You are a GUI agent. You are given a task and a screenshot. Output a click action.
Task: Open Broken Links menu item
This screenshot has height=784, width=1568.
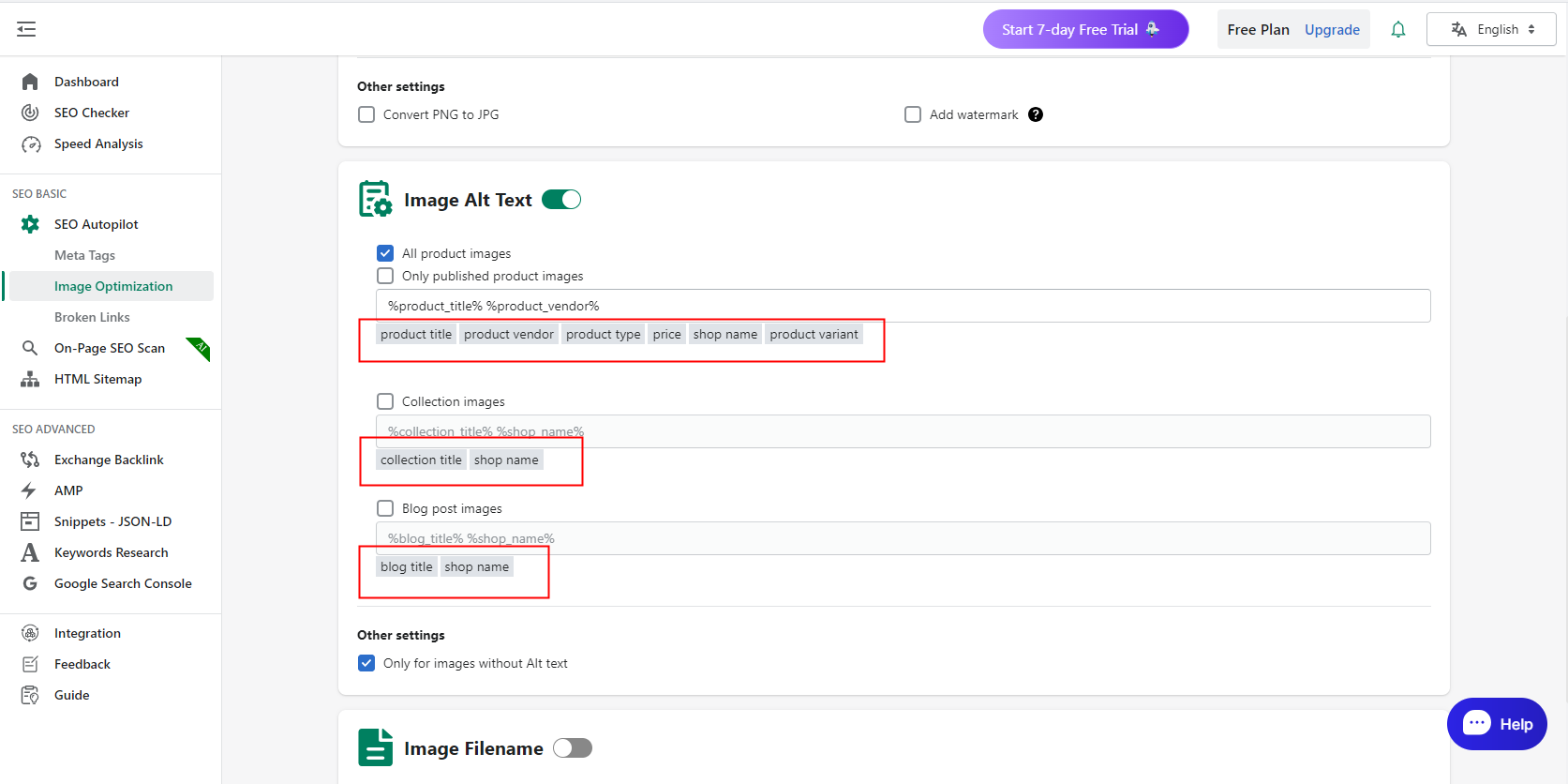click(x=92, y=317)
